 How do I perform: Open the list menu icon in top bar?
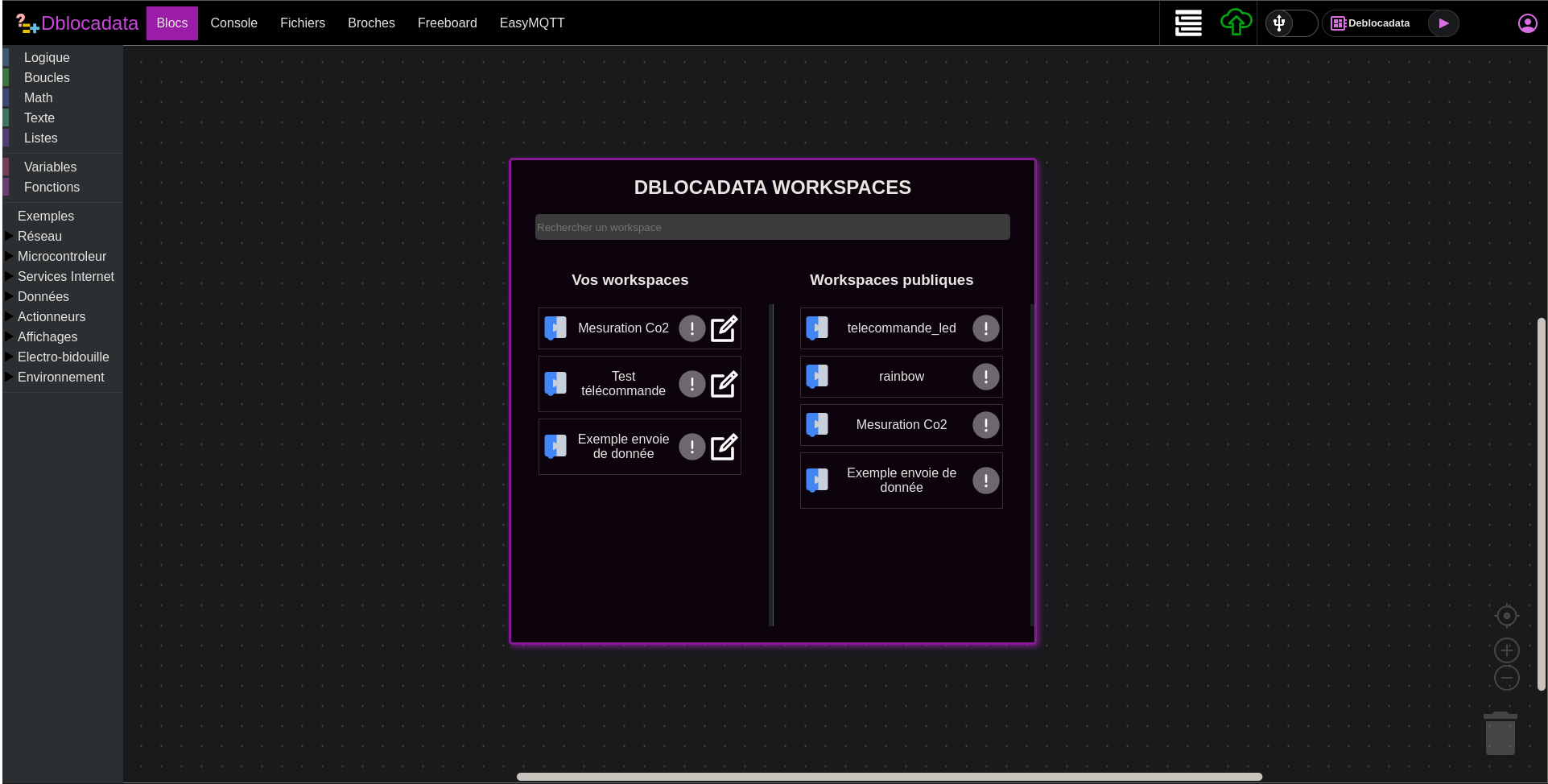(1188, 23)
